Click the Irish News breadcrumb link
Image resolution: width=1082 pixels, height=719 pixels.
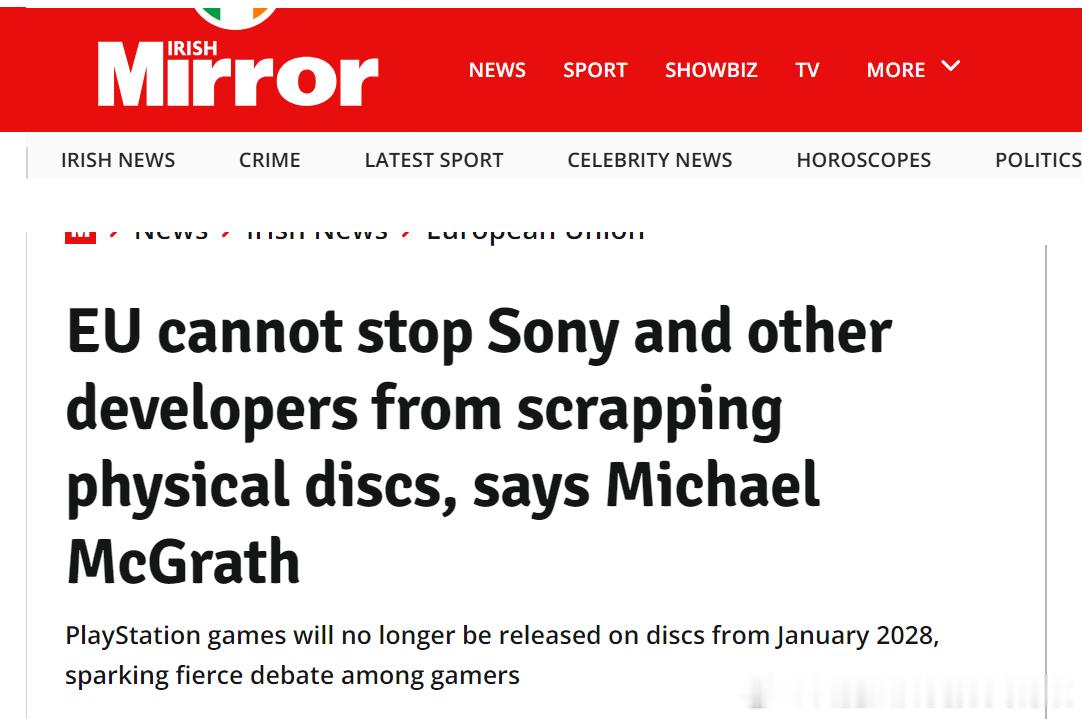click(x=317, y=236)
